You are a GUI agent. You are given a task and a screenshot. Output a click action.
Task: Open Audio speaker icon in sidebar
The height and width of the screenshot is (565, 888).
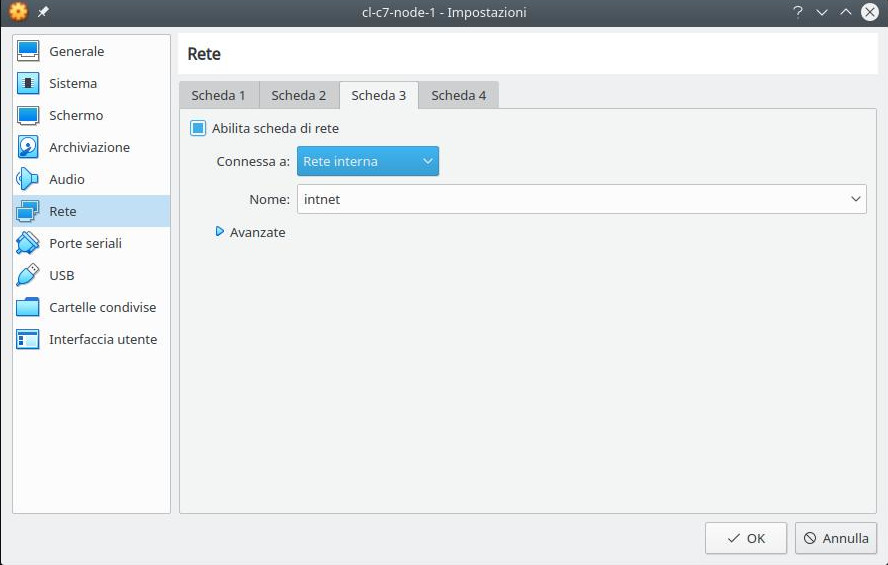pos(28,179)
